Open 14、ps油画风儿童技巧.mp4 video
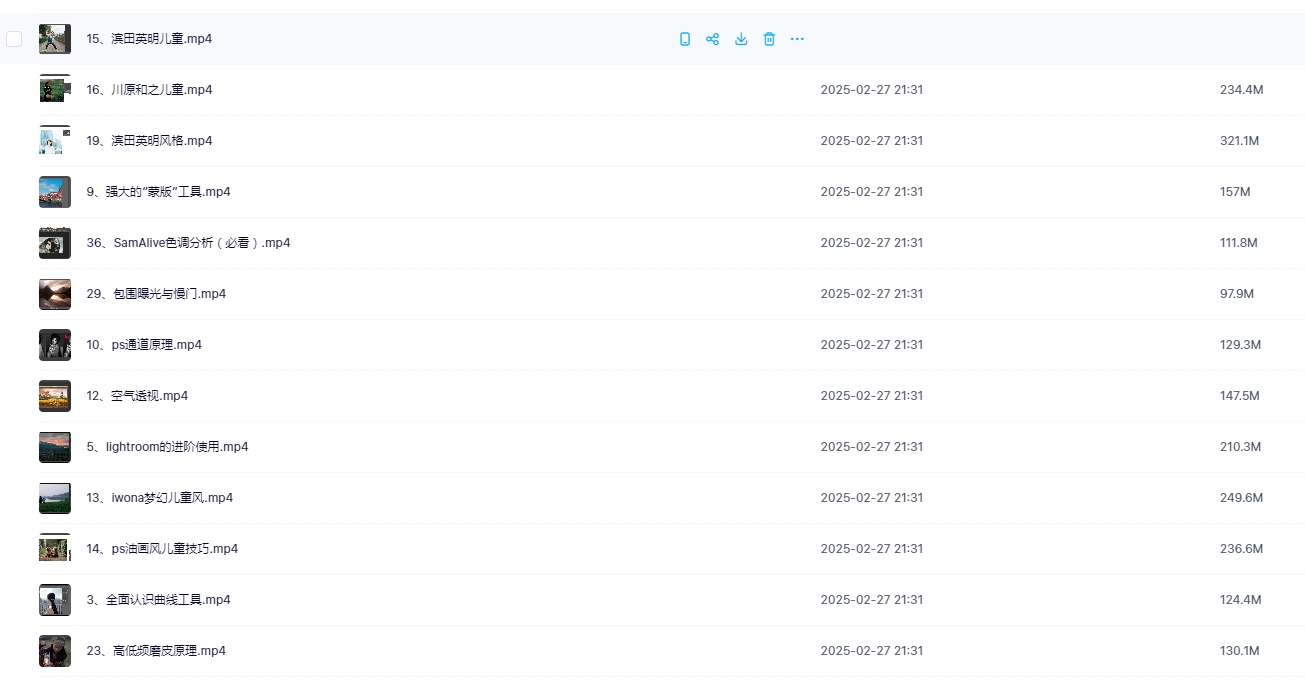Screen dimensions: 1305x682 162,549
